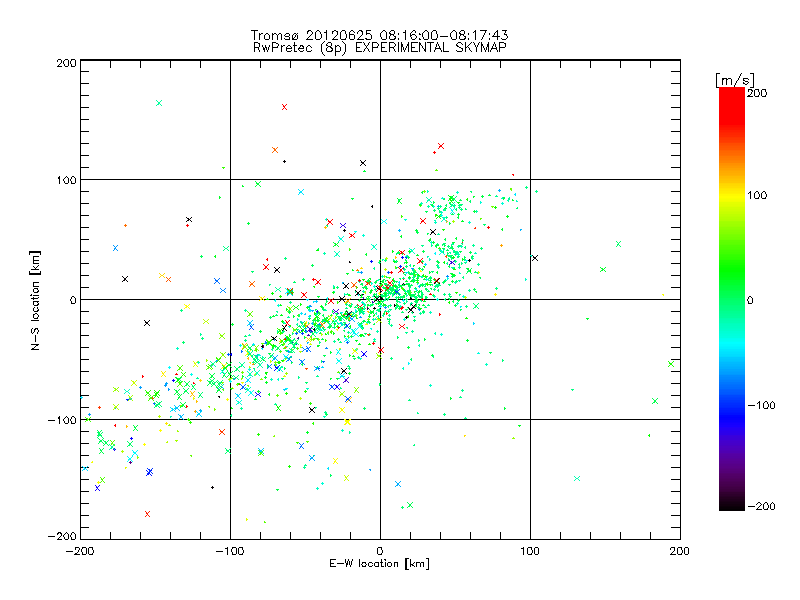Click the x-axis tick label '100'
The image size is (800, 600).
point(530,552)
